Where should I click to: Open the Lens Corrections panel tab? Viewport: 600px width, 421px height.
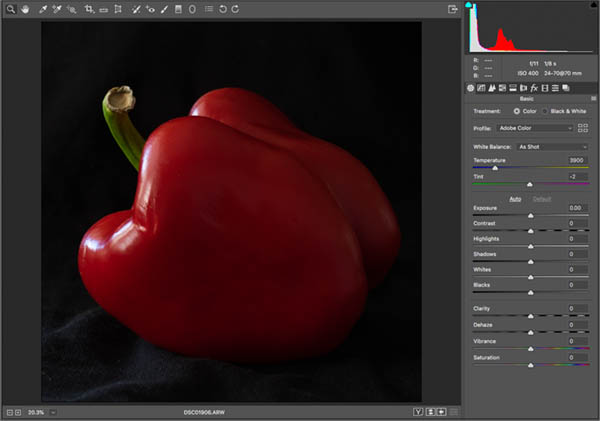tap(523, 88)
